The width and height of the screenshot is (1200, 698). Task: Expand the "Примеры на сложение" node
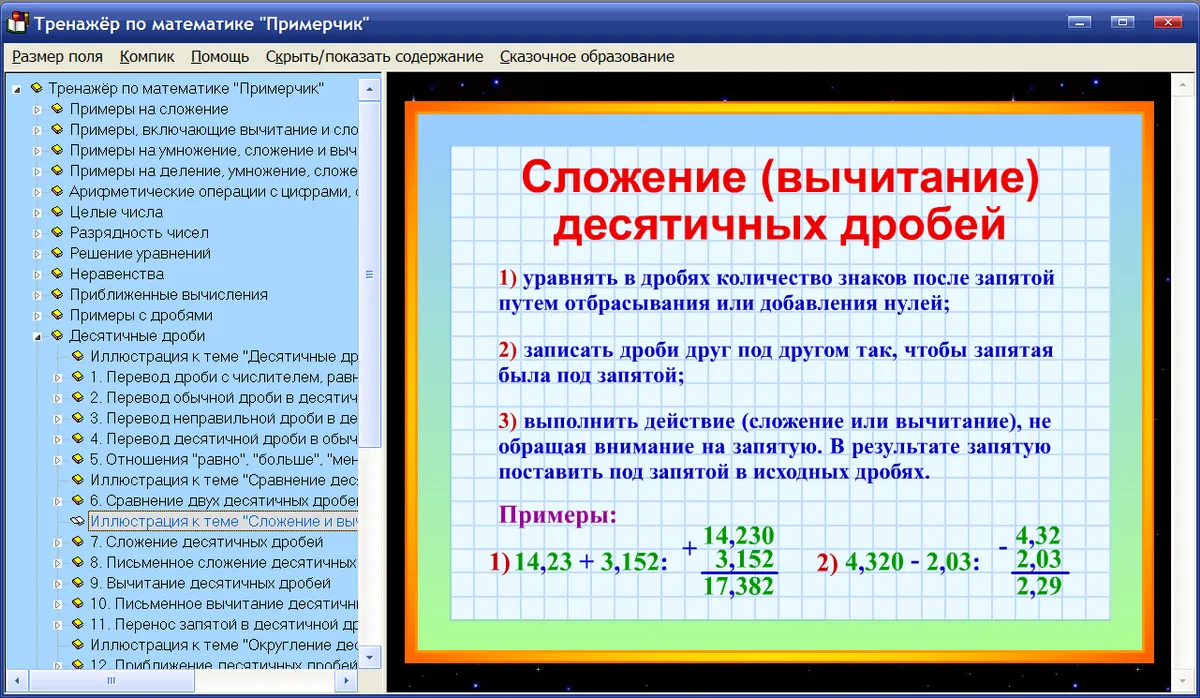pyautogui.click(x=38, y=109)
